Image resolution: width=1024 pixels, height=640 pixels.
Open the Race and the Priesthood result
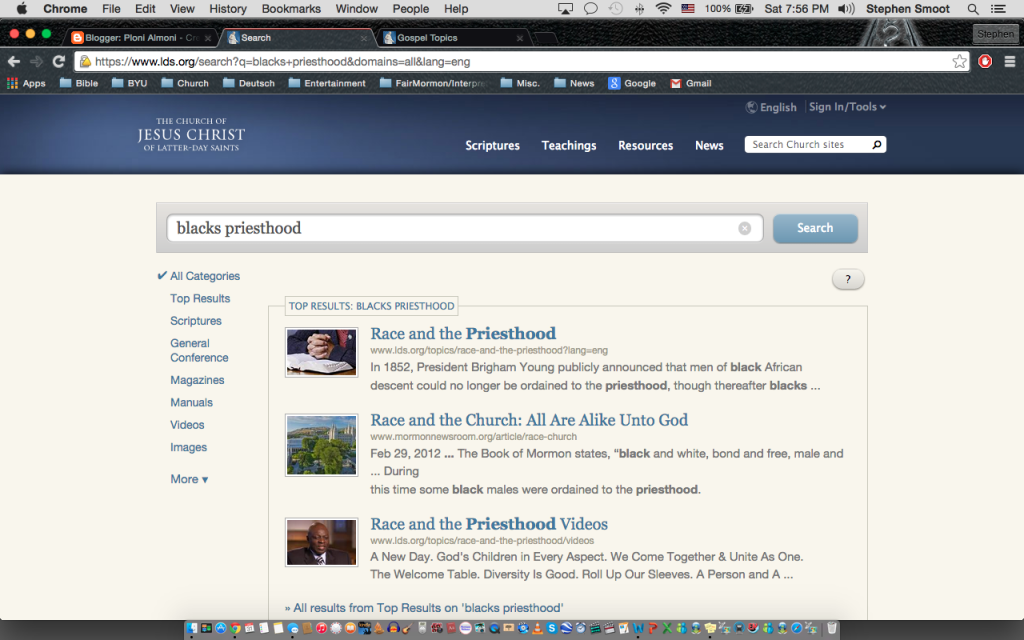[463, 334]
